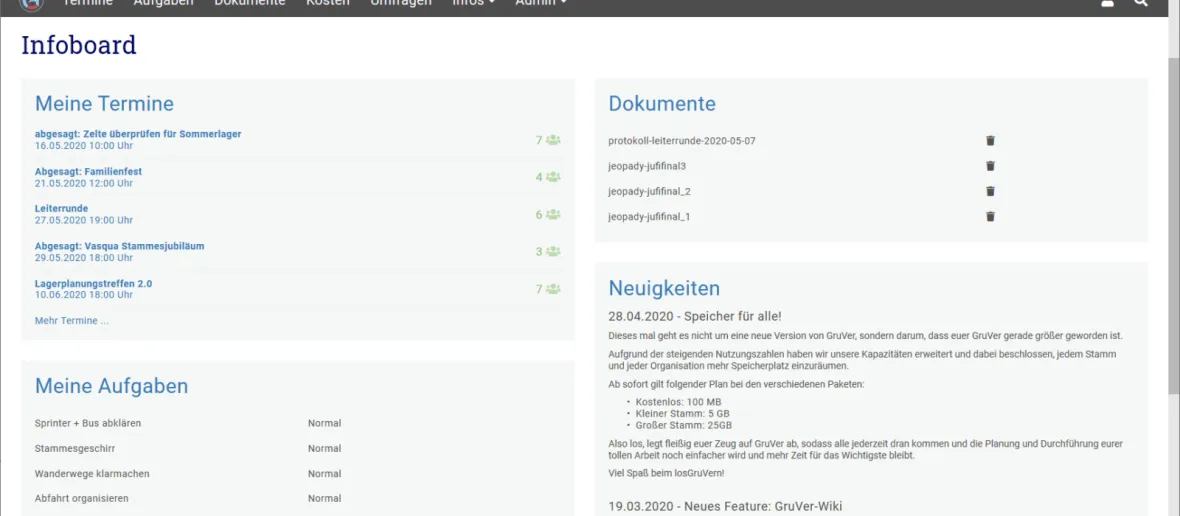Click participants icon for Lagerplanungstreffen 2.0
The width and height of the screenshot is (1180, 516).
[553, 289]
